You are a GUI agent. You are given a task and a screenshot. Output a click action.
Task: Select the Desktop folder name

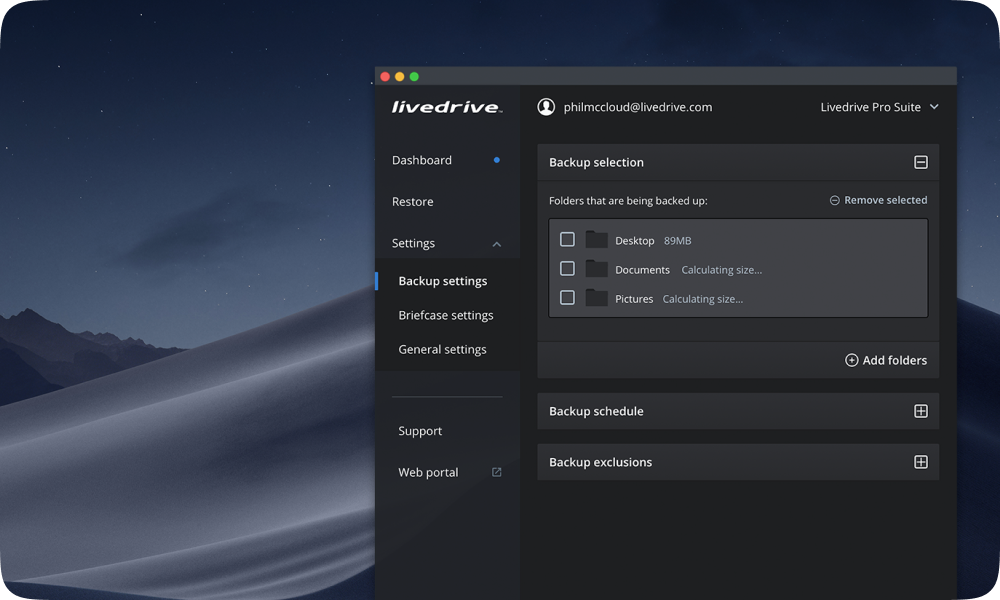(x=635, y=241)
